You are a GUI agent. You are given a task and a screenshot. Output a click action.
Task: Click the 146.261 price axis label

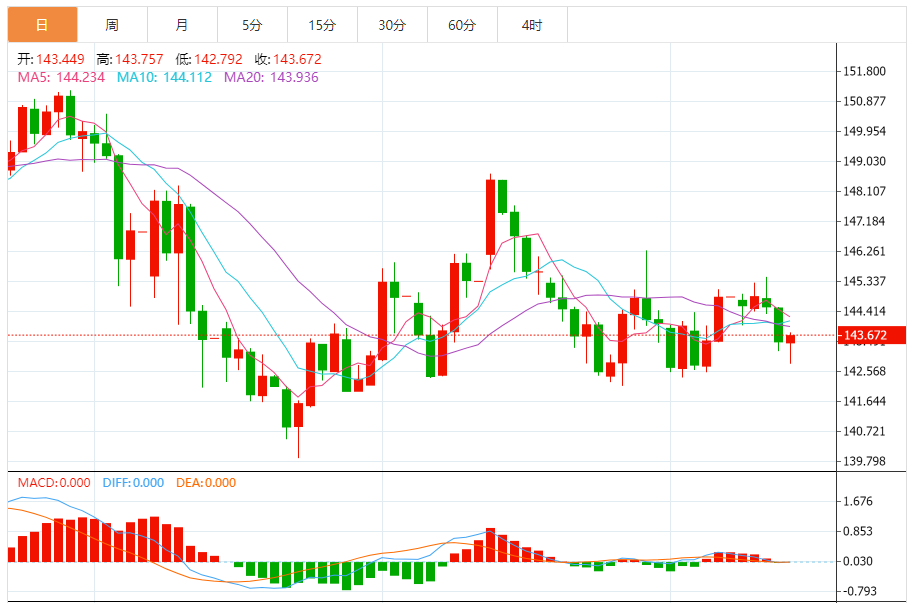coord(864,251)
